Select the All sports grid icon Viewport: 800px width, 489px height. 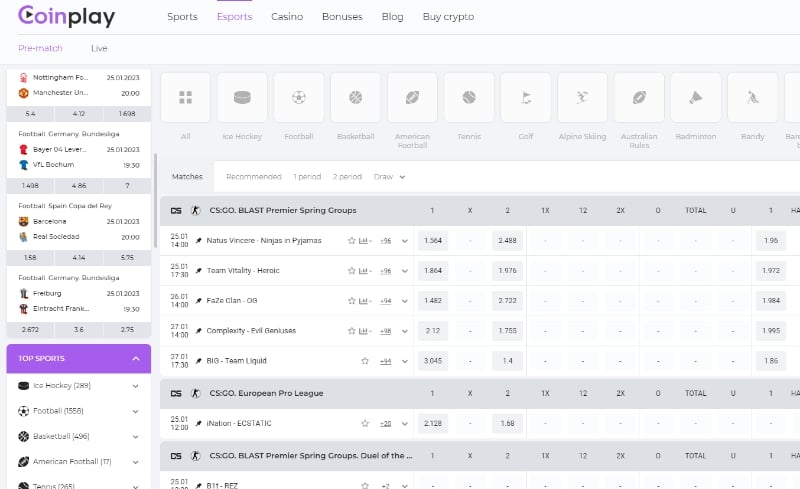point(186,97)
